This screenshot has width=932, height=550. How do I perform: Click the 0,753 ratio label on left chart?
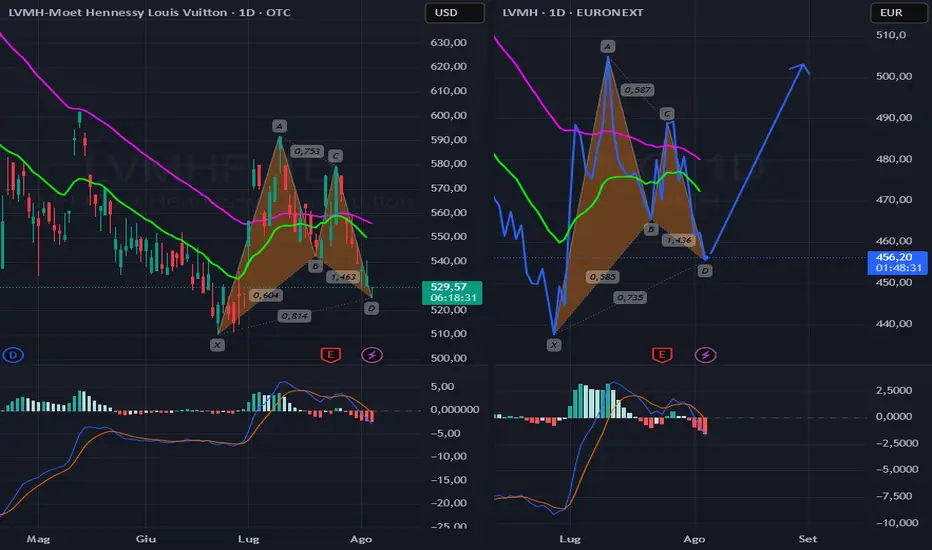tap(307, 151)
